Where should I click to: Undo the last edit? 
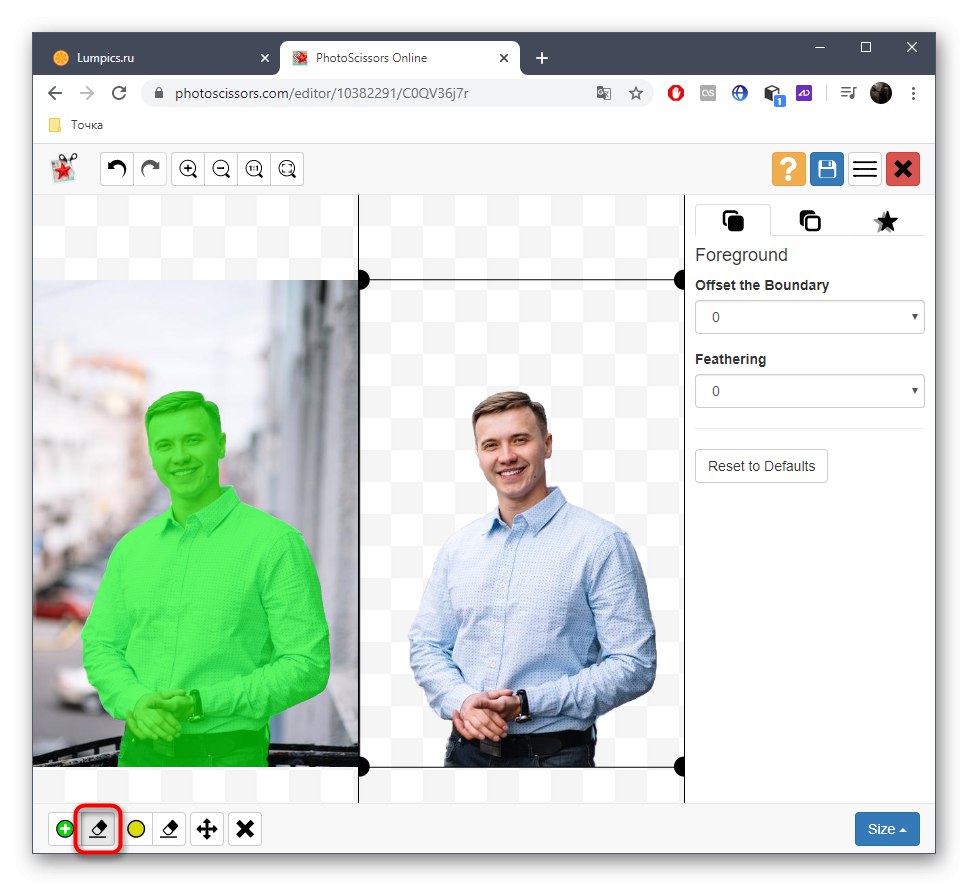(x=117, y=169)
